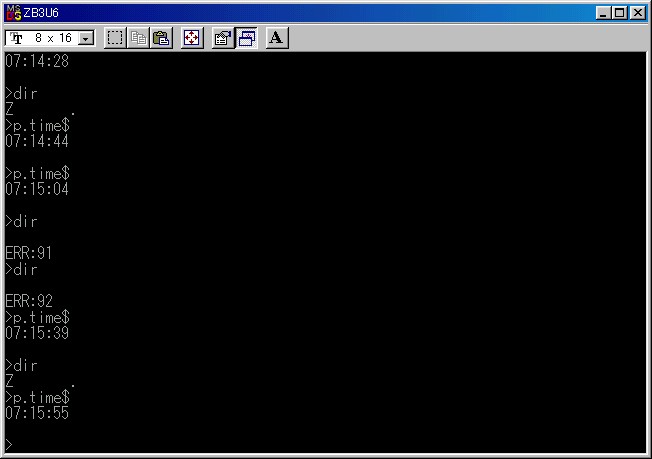Minimize the ZB3U6 window

click(603, 13)
